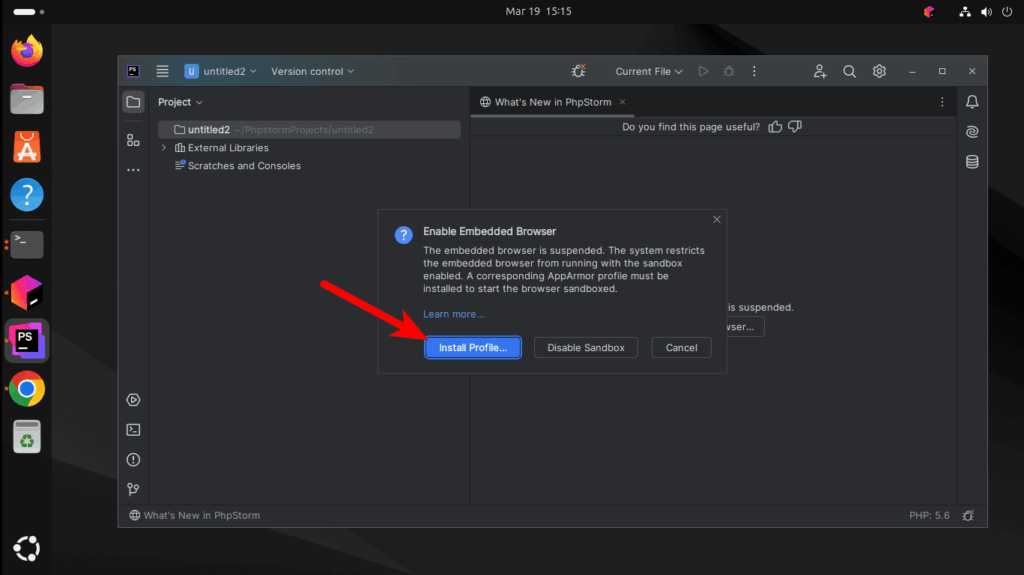Select the untitled2 project root folder
The height and width of the screenshot is (575, 1024).
(309, 129)
